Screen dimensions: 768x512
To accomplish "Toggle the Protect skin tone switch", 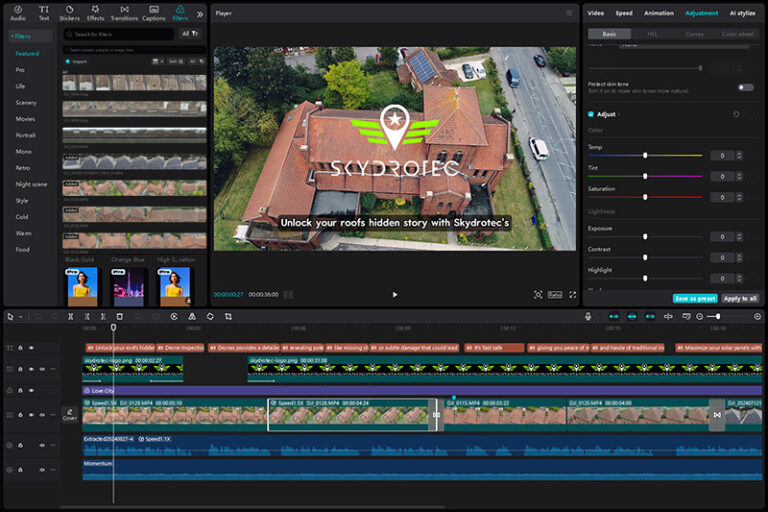I will (745, 87).
